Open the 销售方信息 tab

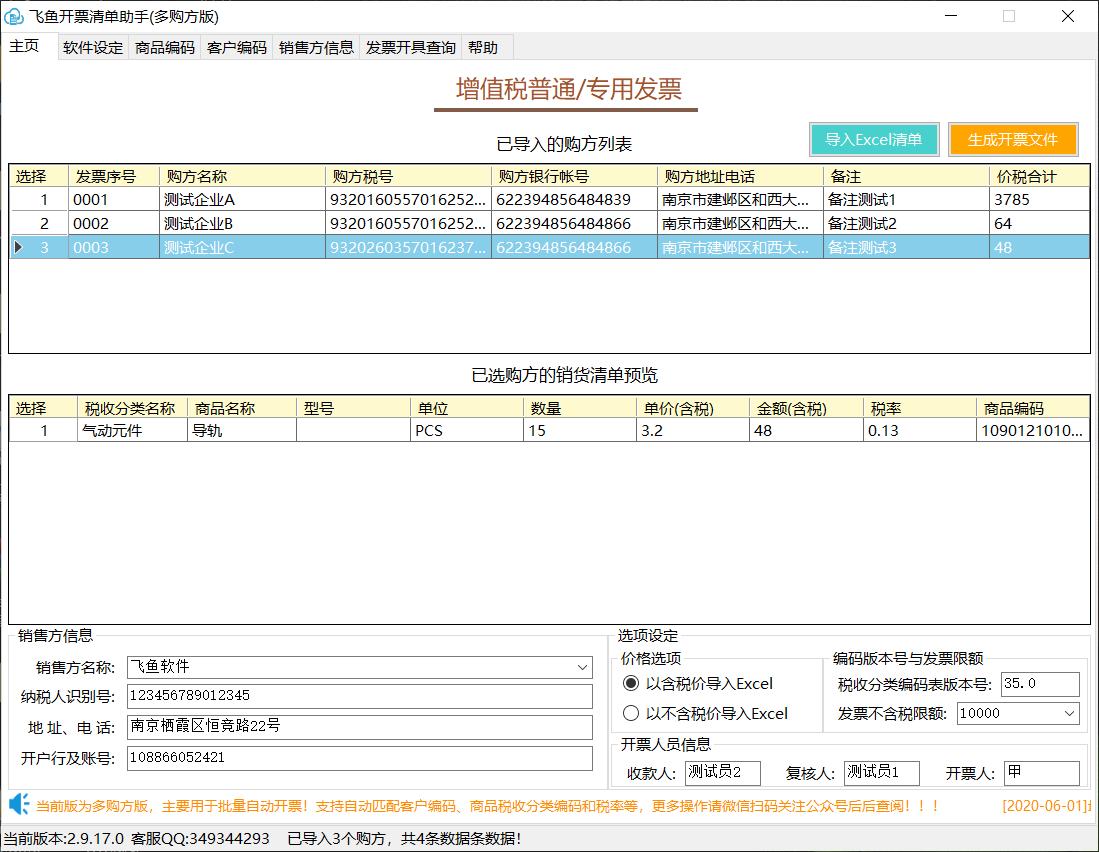[315, 47]
